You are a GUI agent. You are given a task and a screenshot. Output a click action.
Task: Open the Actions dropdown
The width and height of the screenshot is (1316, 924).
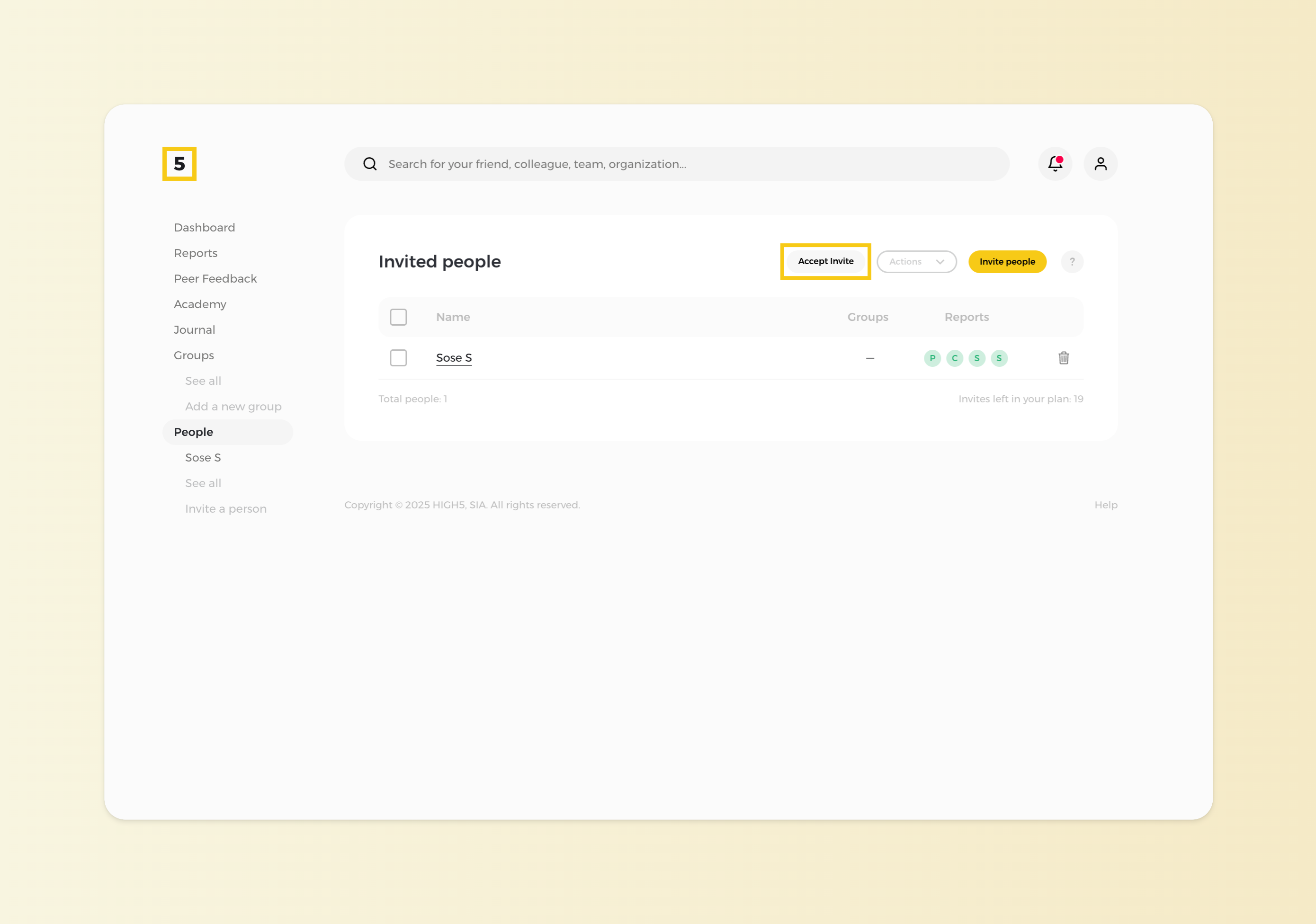coord(916,262)
